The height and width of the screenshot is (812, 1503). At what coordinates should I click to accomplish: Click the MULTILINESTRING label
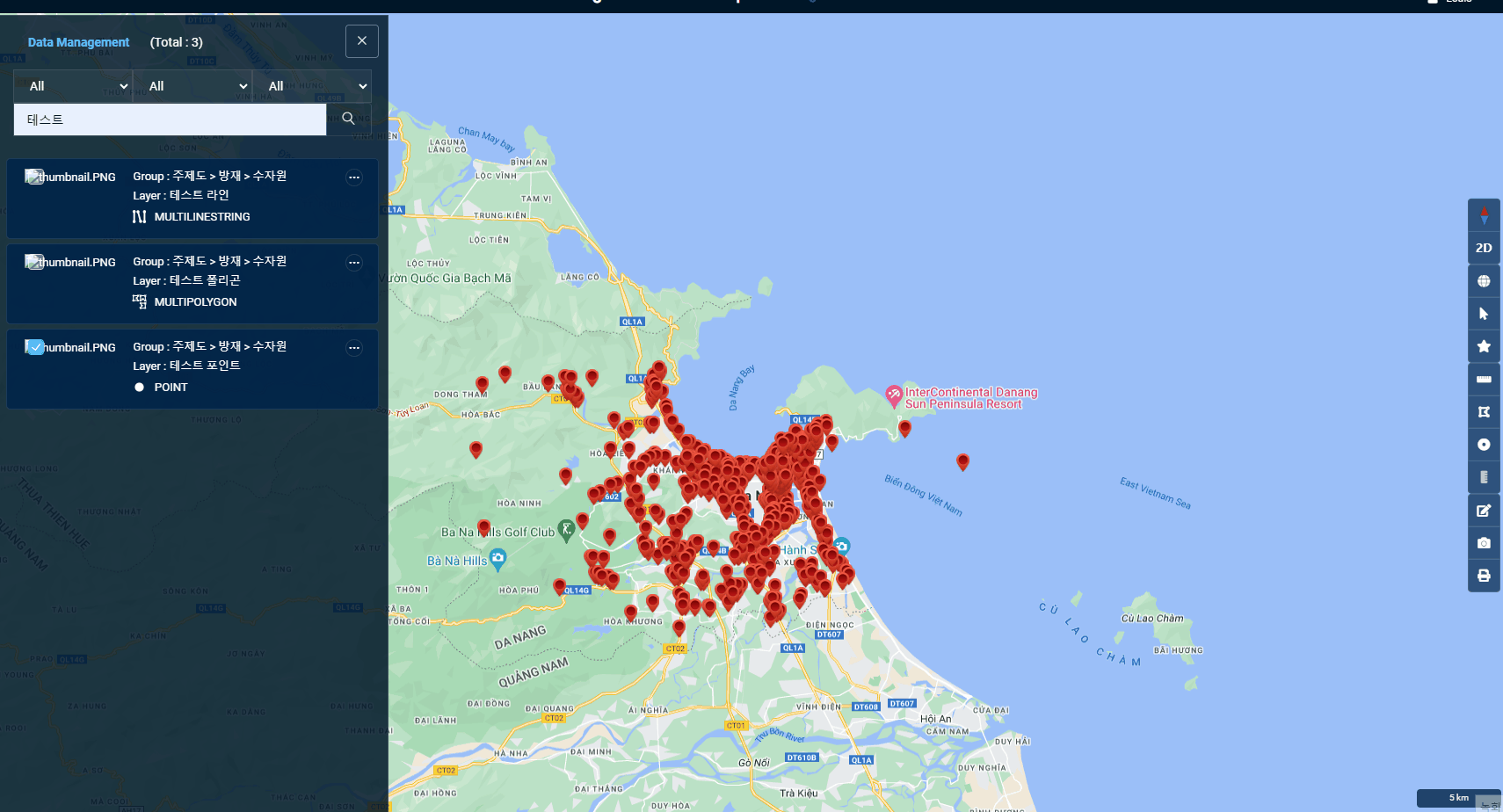(202, 216)
